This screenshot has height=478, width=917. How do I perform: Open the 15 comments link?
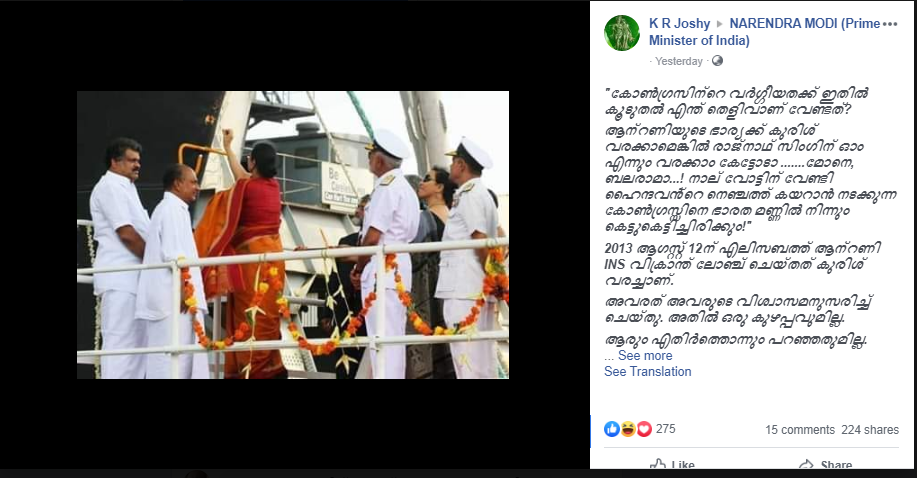tap(800, 429)
